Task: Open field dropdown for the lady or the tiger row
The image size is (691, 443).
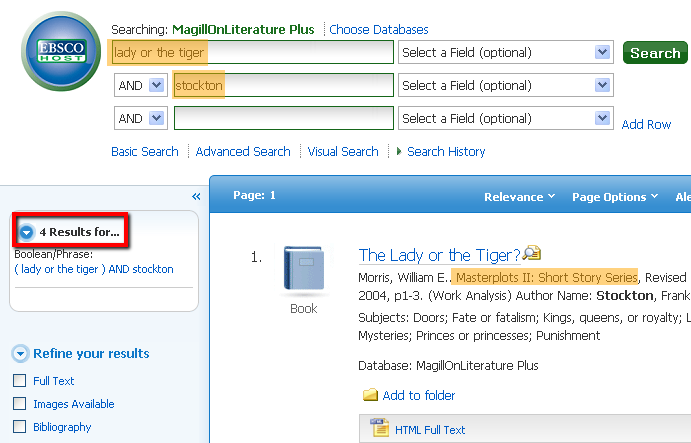Action: coord(602,52)
